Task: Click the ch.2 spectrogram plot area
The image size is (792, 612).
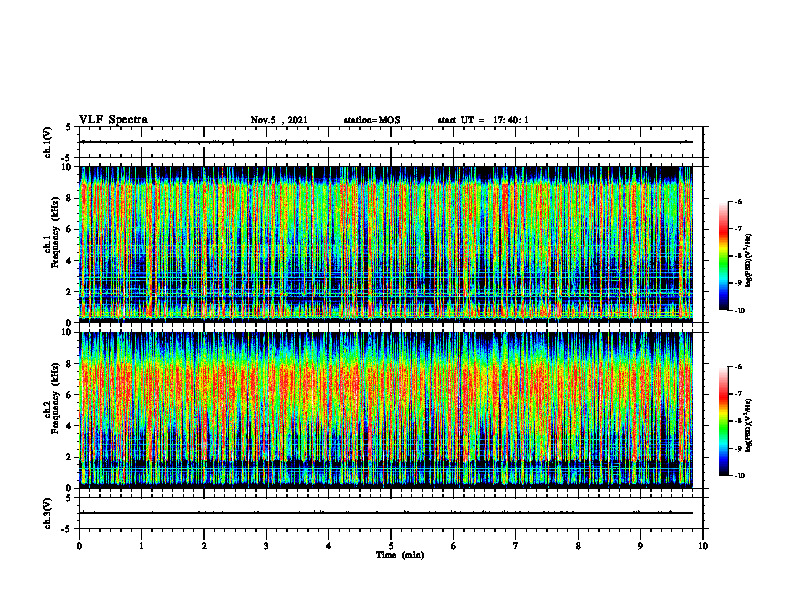Action: click(386, 410)
